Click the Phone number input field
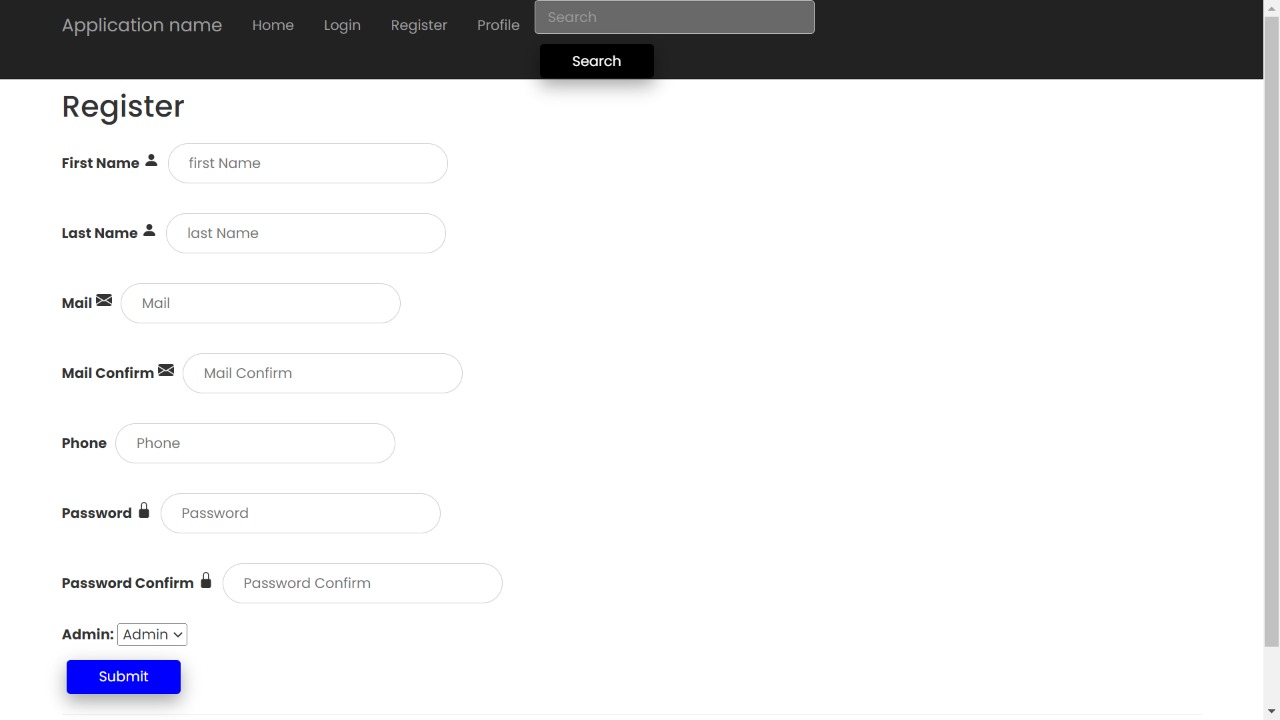The width and height of the screenshot is (1280, 720). click(x=255, y=443)
